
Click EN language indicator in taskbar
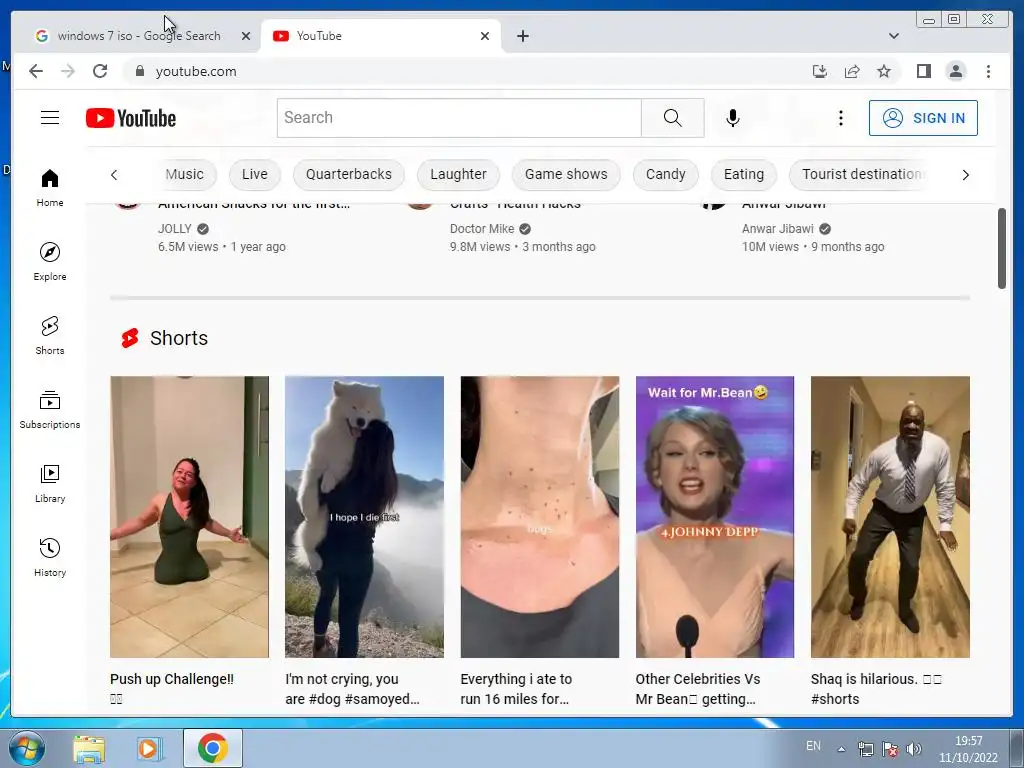(813, 746)
